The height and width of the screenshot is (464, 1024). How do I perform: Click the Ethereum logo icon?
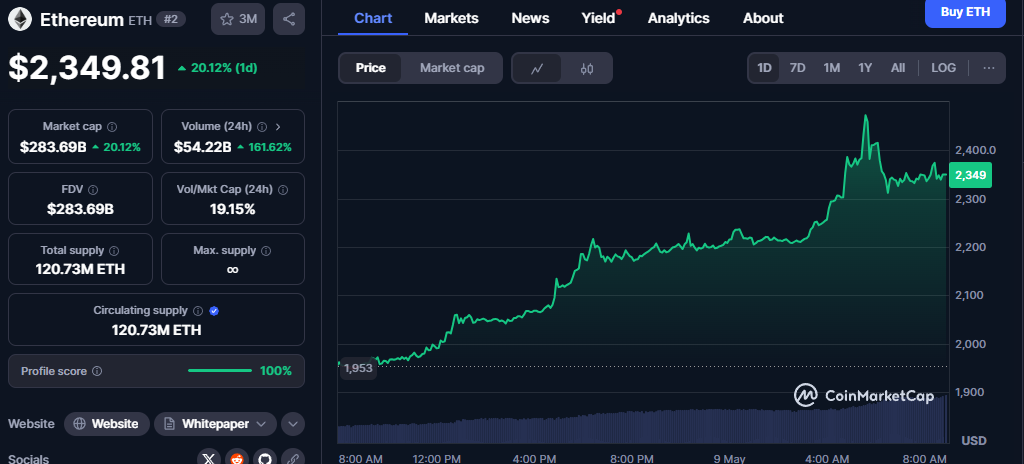tap(20, 20)
